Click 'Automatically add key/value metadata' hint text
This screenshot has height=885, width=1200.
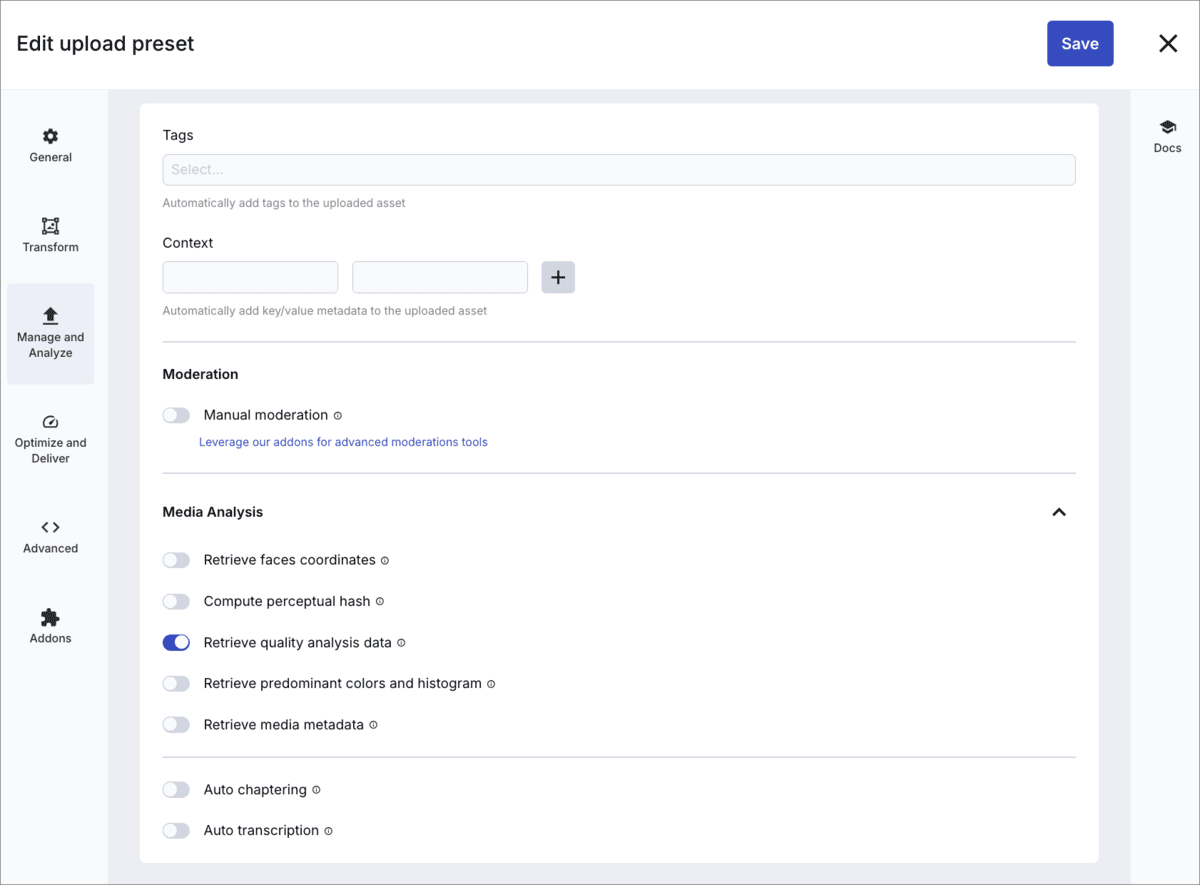coord(325,311)
